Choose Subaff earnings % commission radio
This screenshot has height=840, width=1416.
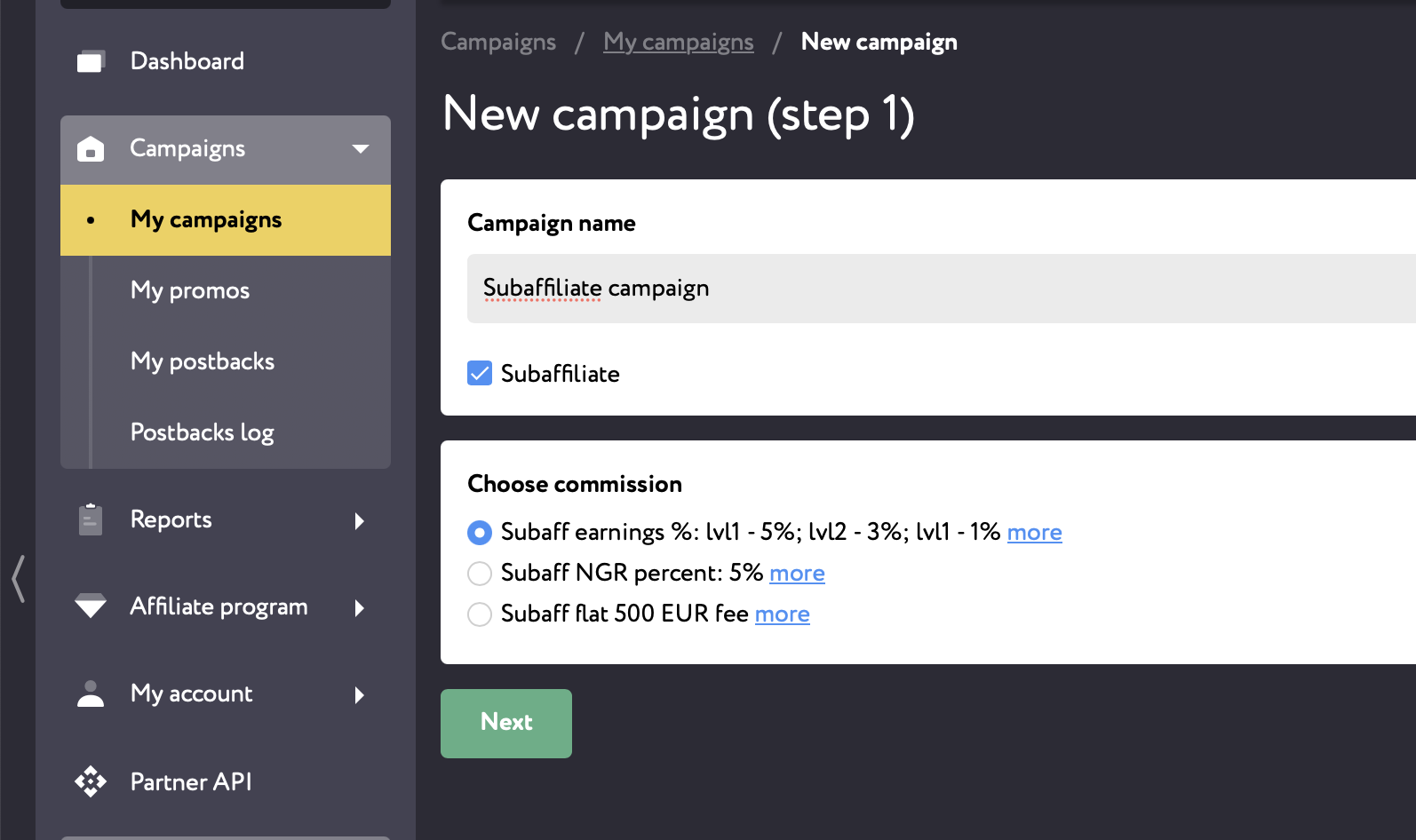pyautogui.click(x=480, y=533)
